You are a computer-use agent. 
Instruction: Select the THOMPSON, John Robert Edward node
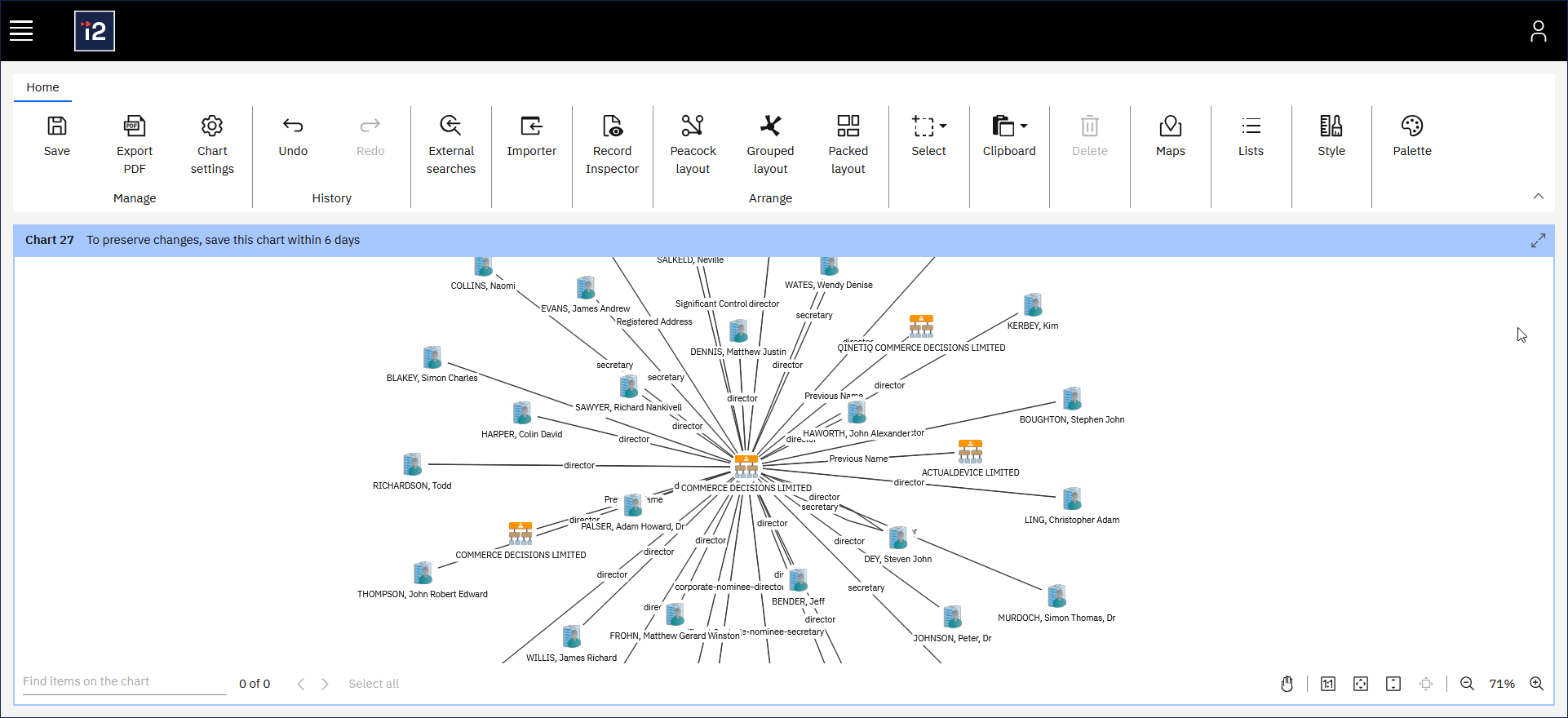click(423, 574)
